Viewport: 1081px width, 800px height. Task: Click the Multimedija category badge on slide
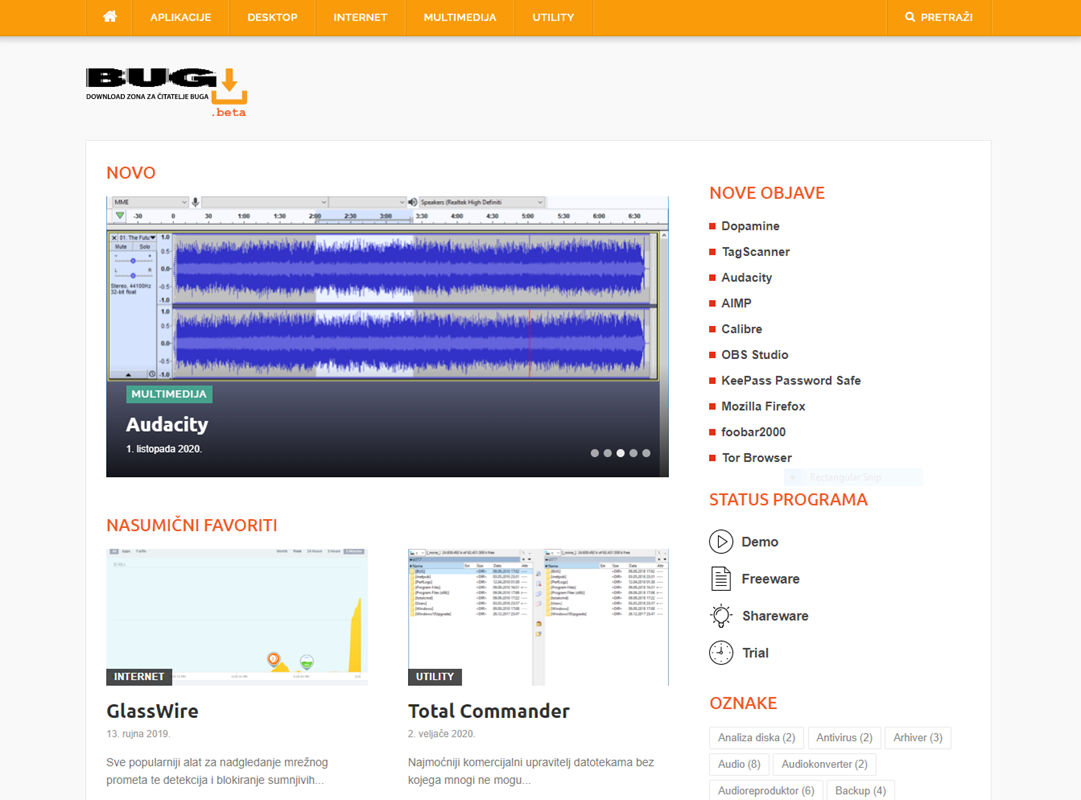coord(169,394)
